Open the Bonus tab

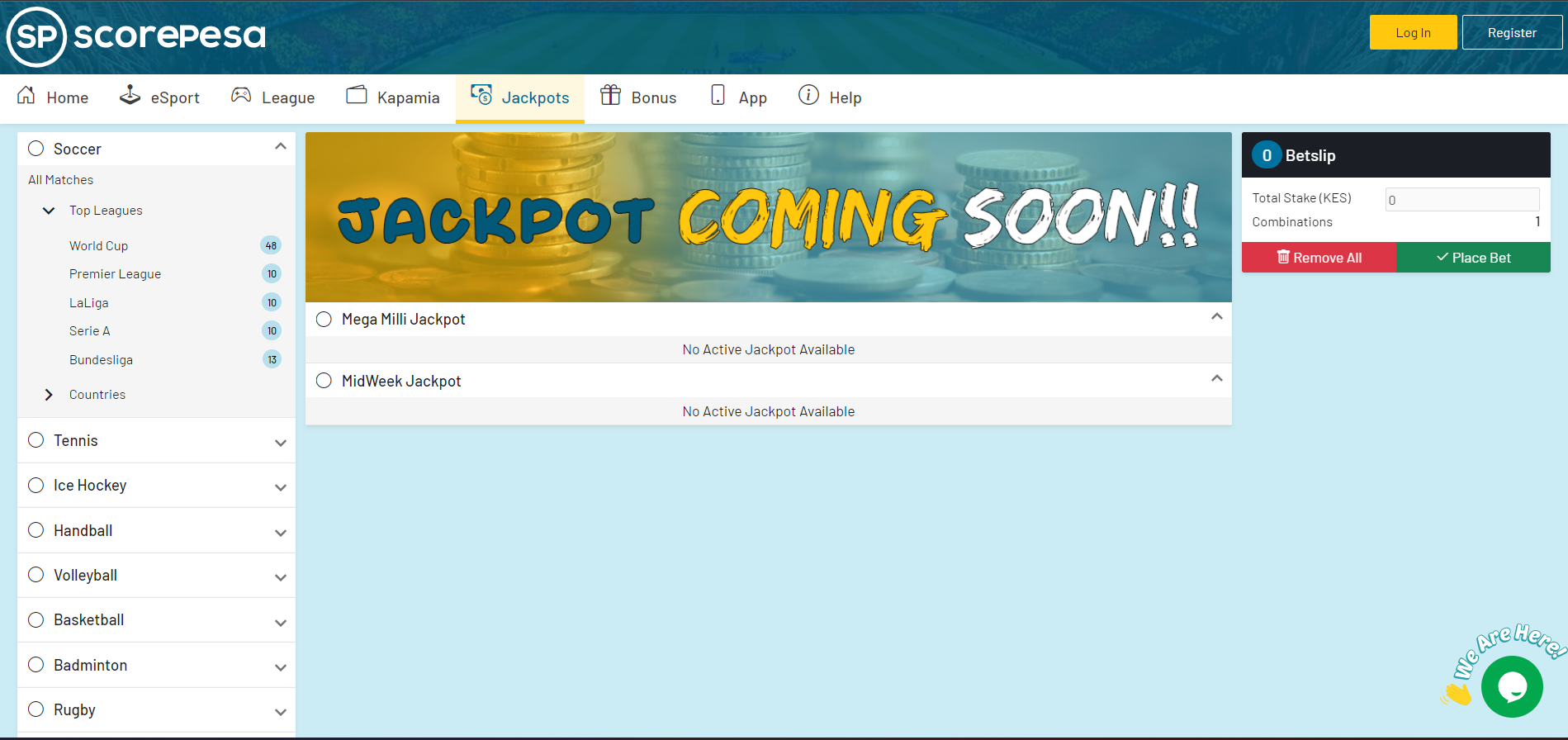click(638, 97)
